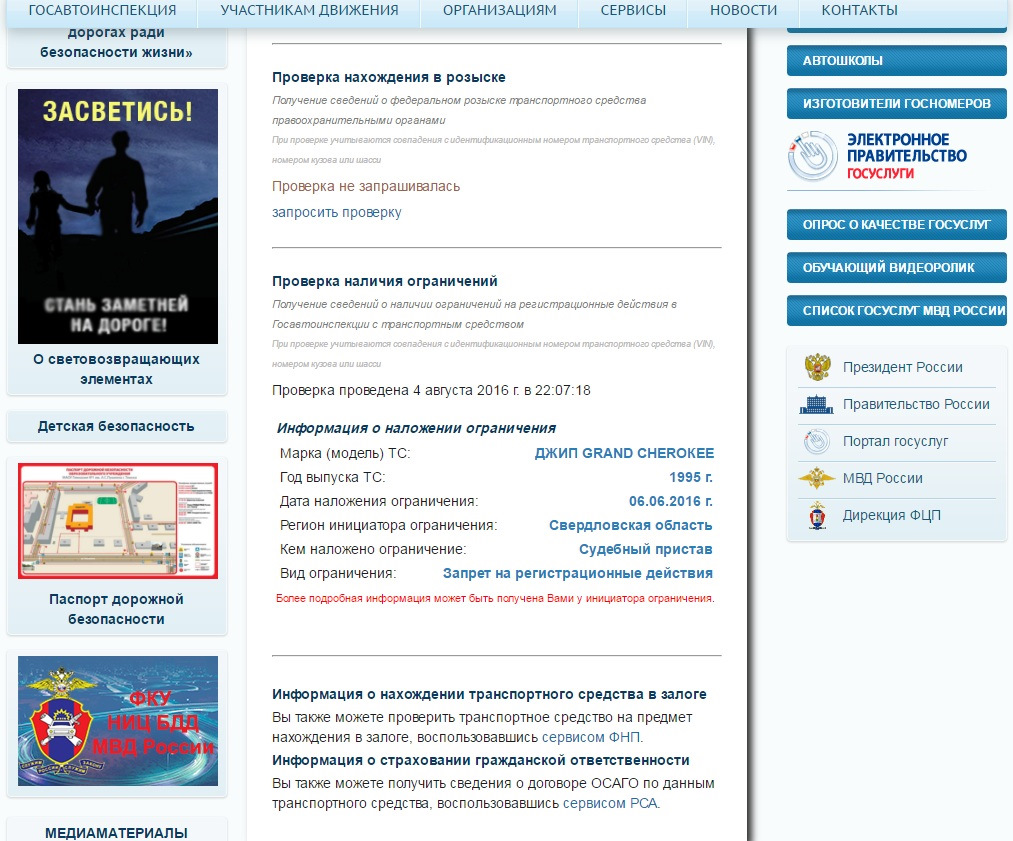Open the Дирекция ФЦП link
The image size is (1013, 841).
point(892,515)
